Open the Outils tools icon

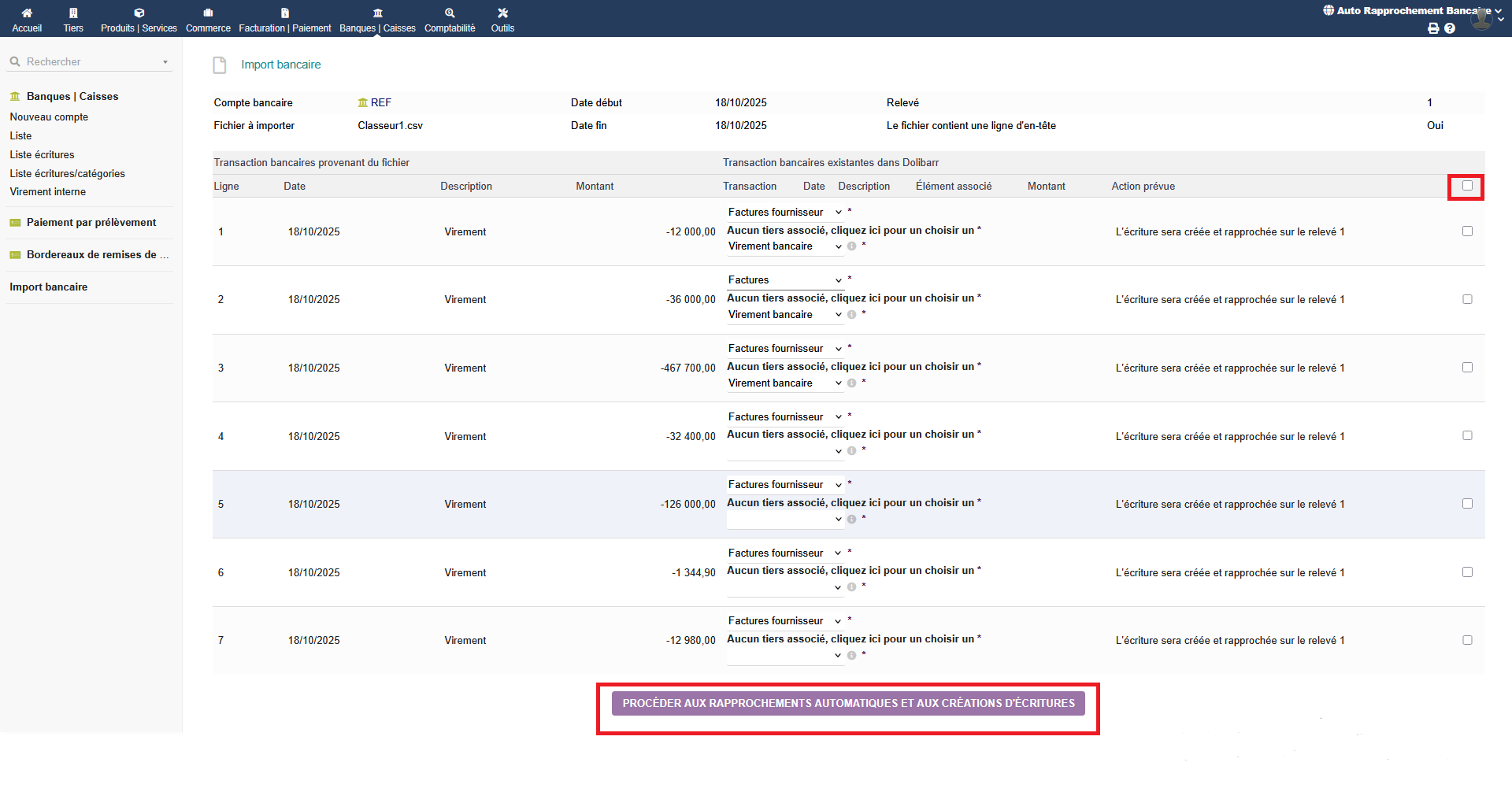pyautogui.click(x=502, y=13)
